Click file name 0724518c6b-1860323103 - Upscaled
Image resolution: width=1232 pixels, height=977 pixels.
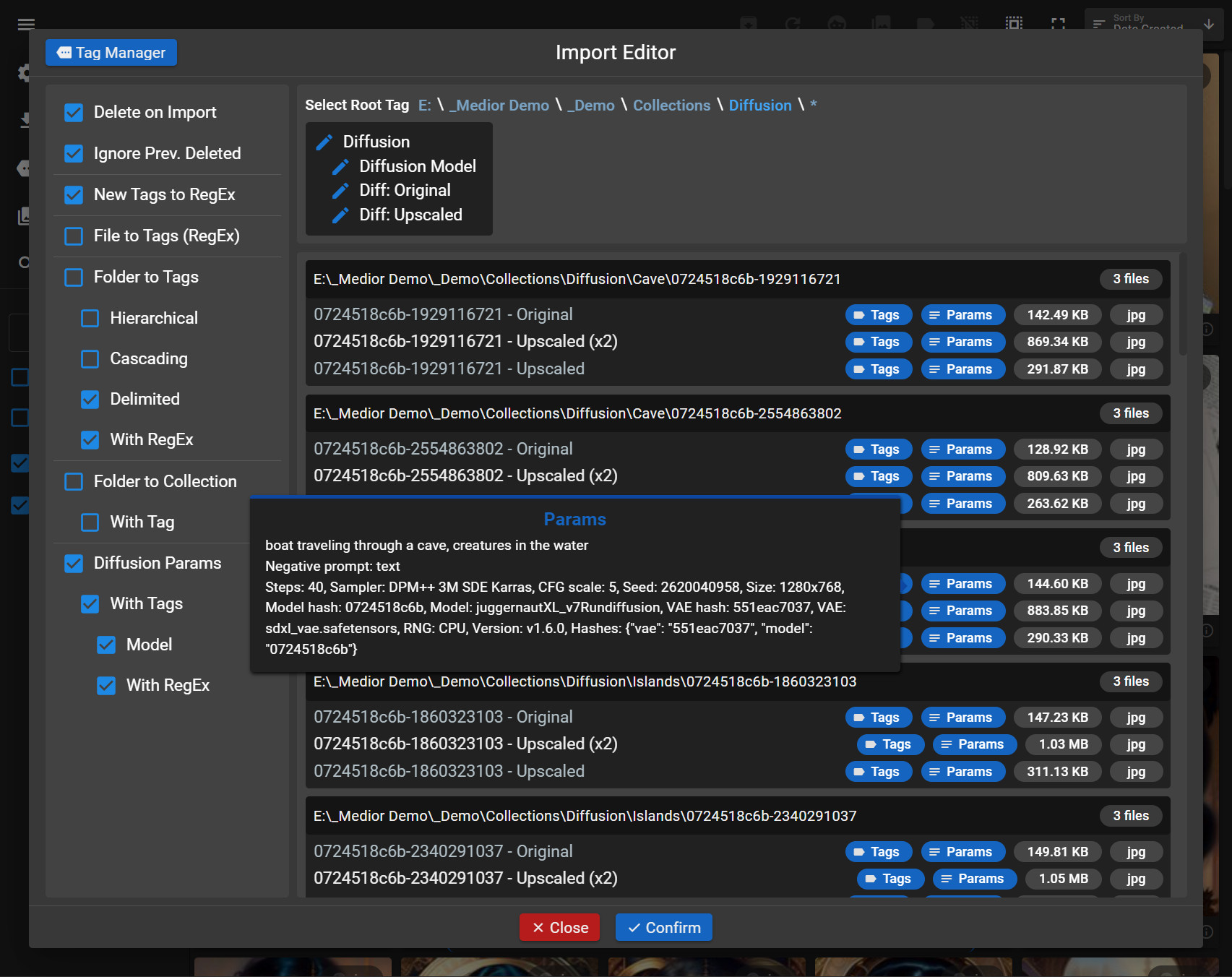(x=449, y=772)
